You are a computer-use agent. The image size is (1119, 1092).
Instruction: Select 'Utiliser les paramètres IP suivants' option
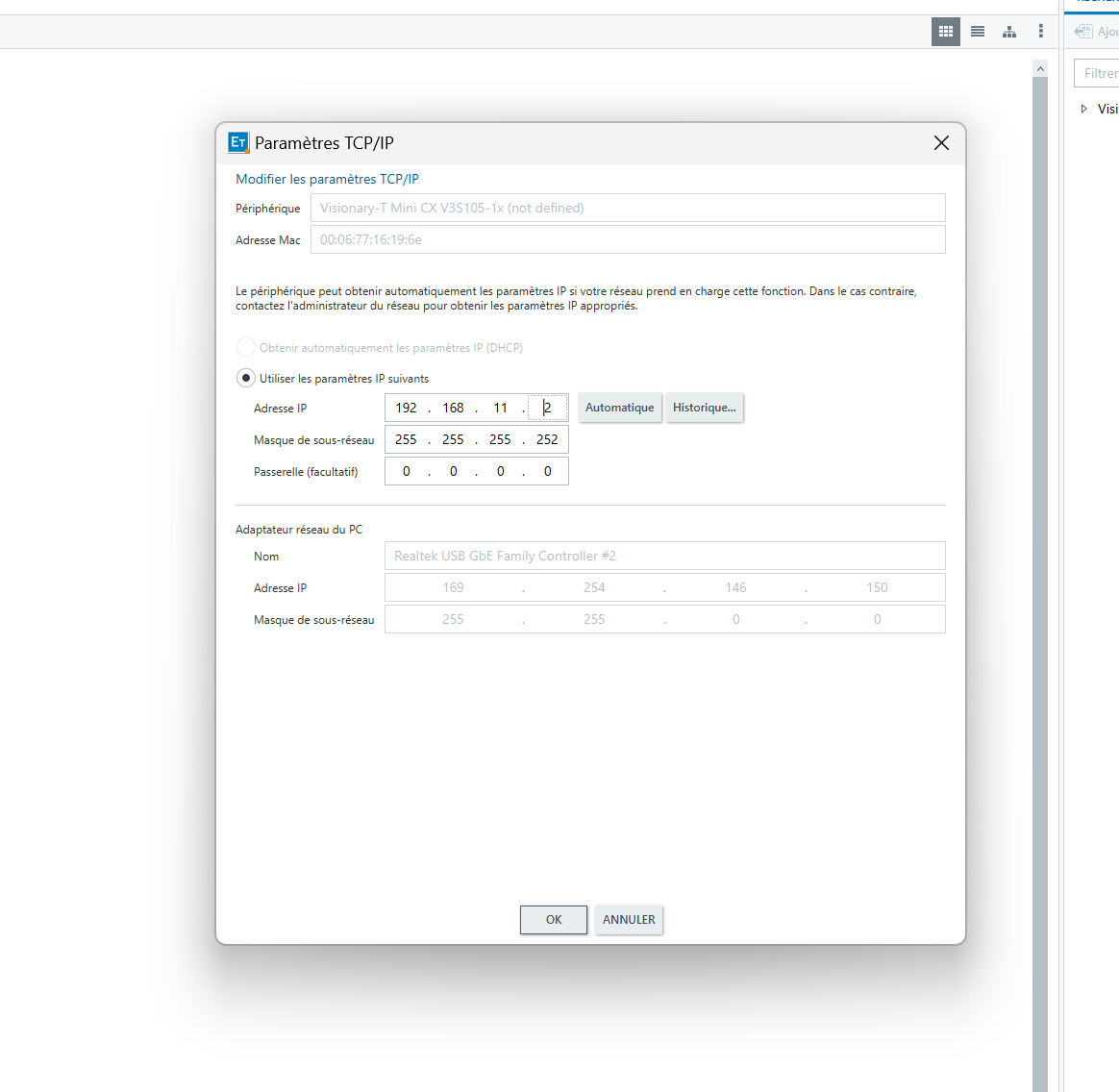[x=245, y=379]
